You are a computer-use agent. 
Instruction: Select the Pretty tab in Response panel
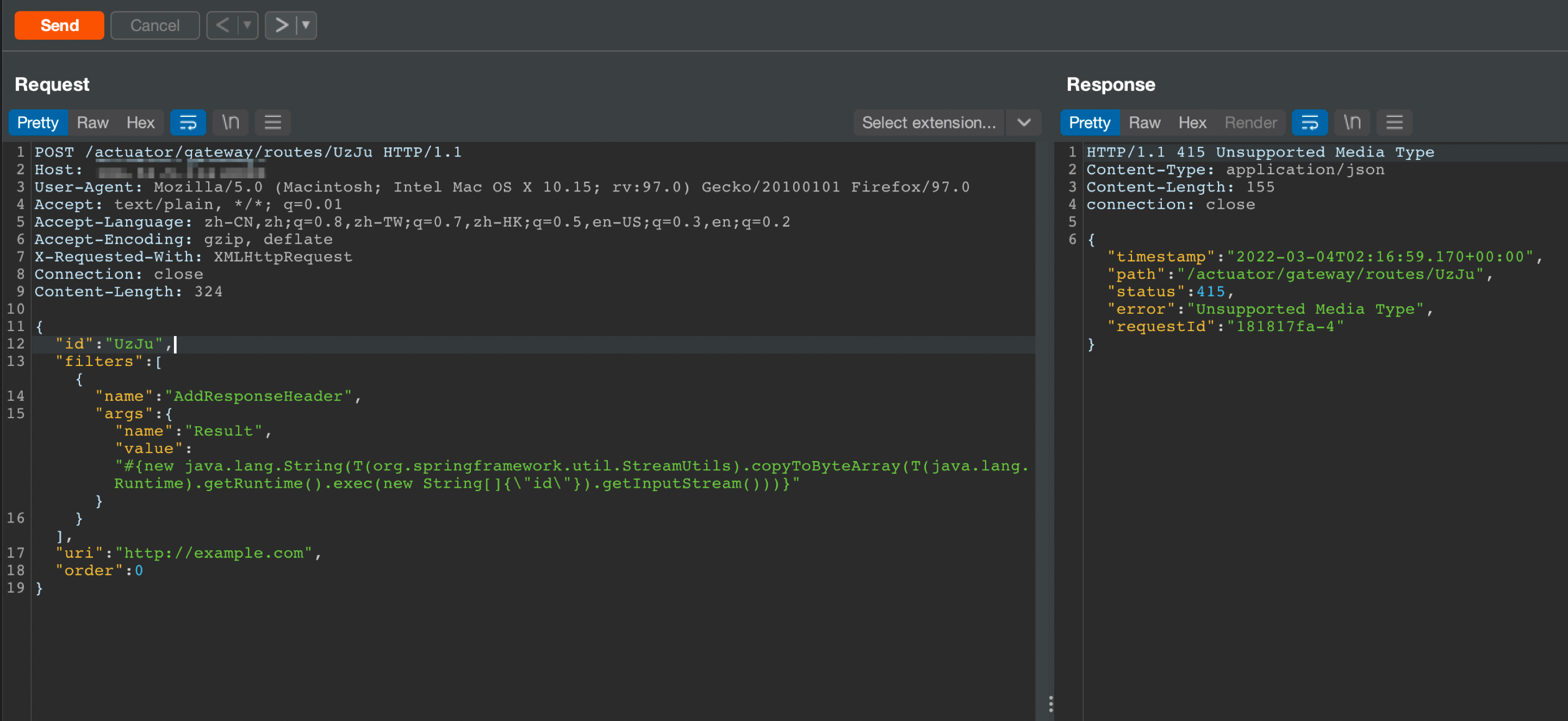1090,122
